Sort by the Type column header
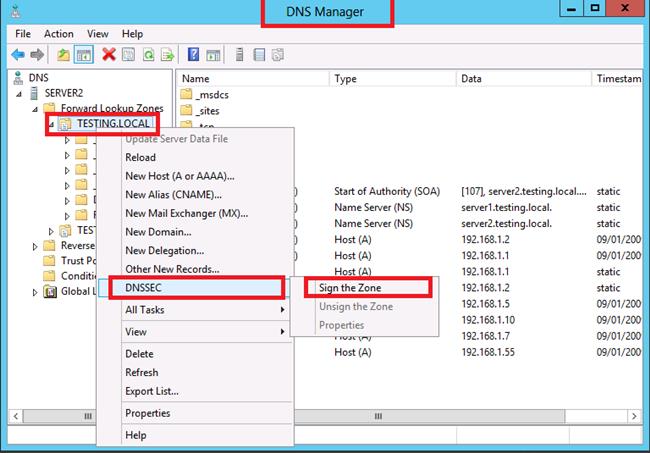Image resolution: width=650 pixels, height=453 pixels. coord(392,79)
